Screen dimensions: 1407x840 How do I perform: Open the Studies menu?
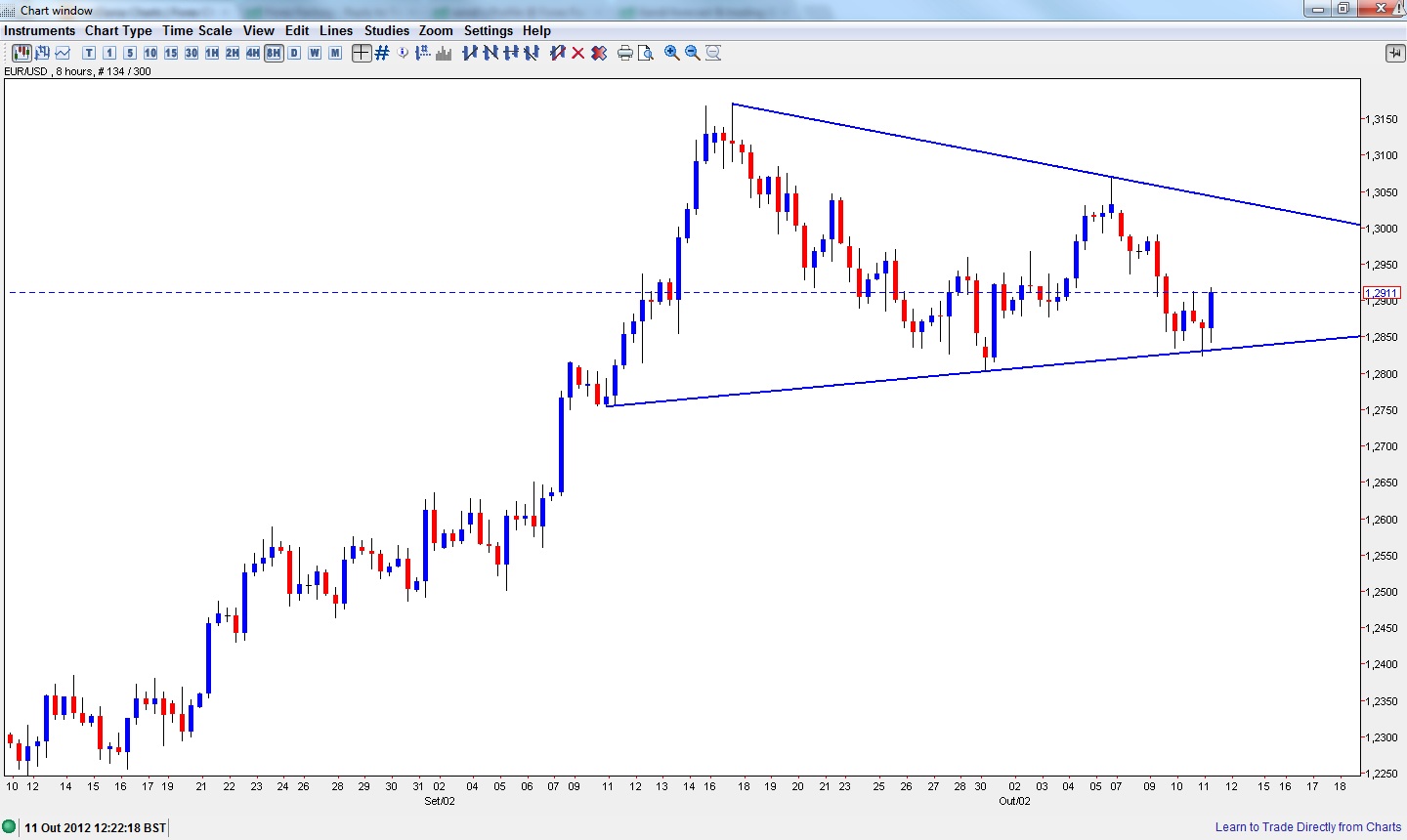pyautogui.click(x=387, y=30)
